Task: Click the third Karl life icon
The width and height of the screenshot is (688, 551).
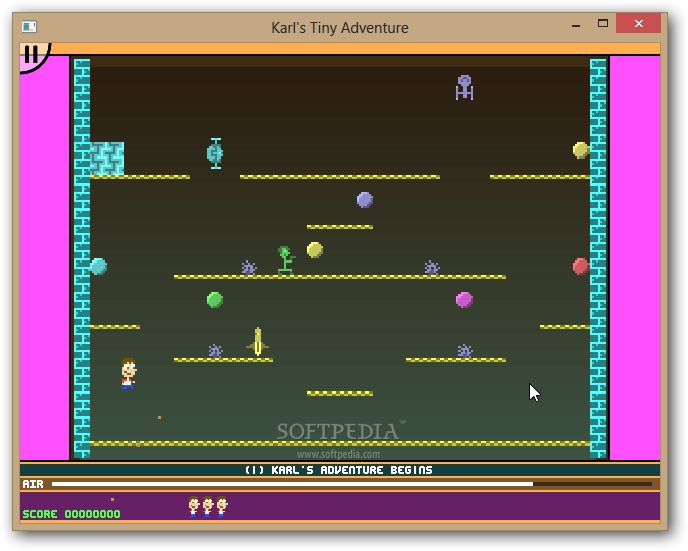Action: point(222,507)
